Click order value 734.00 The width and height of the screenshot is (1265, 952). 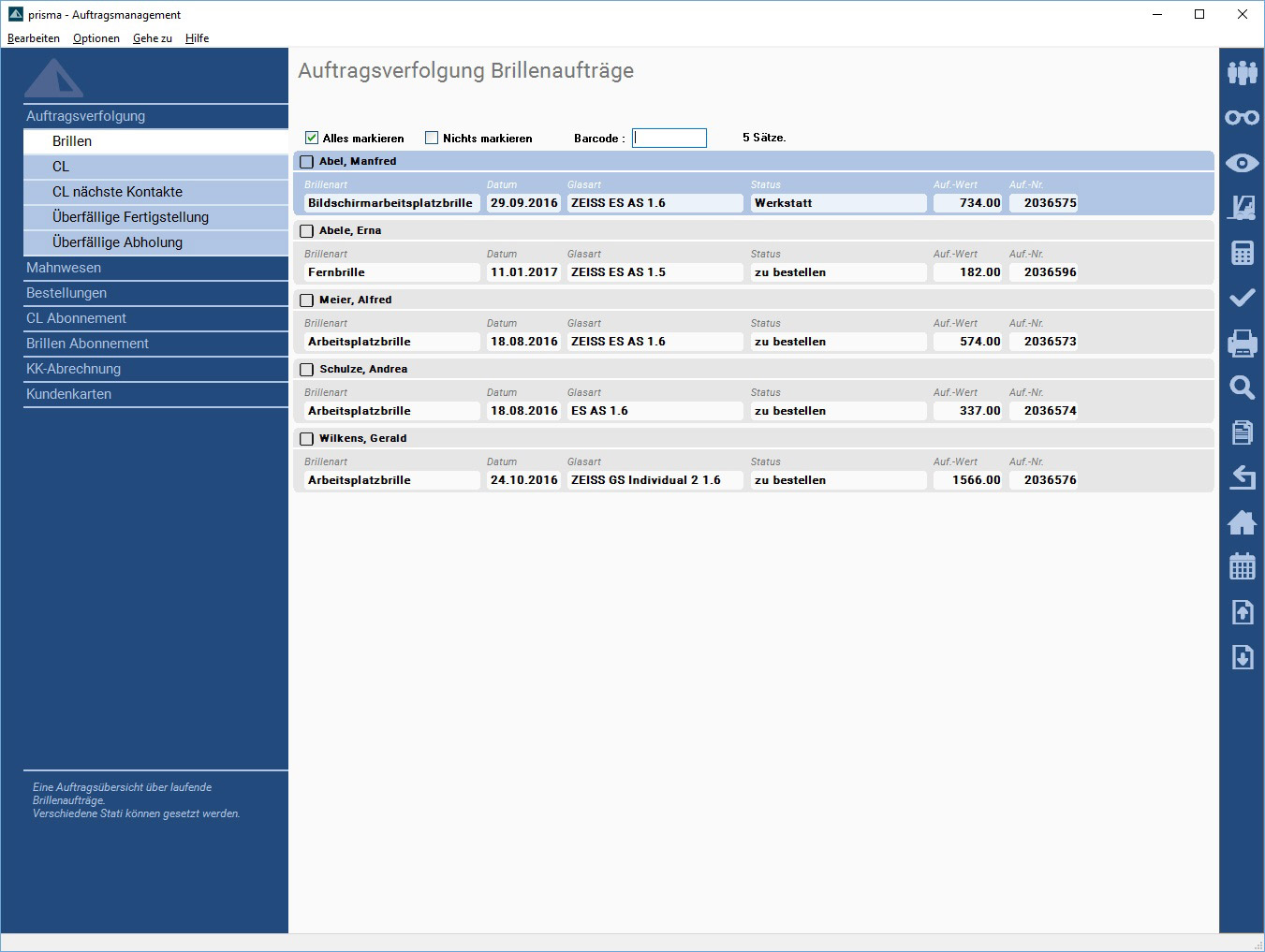(x=968, y=203)
